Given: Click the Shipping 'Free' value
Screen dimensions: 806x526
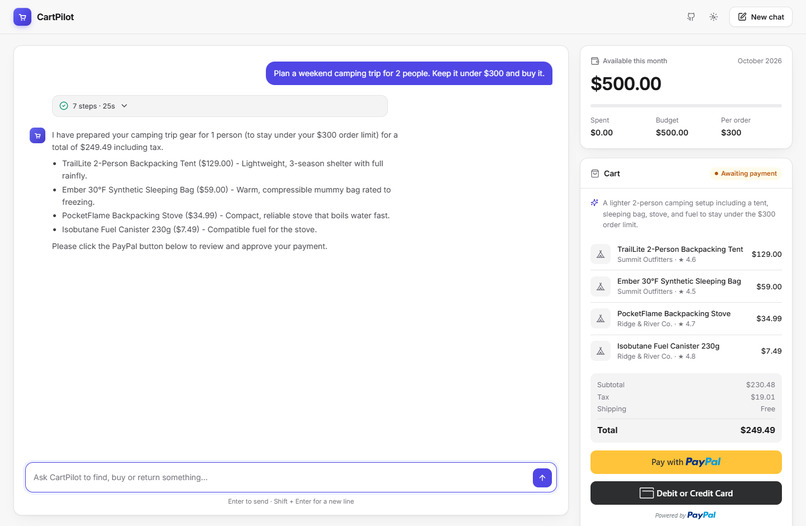Looking at the screenshot, I should [x=767, y=409].
